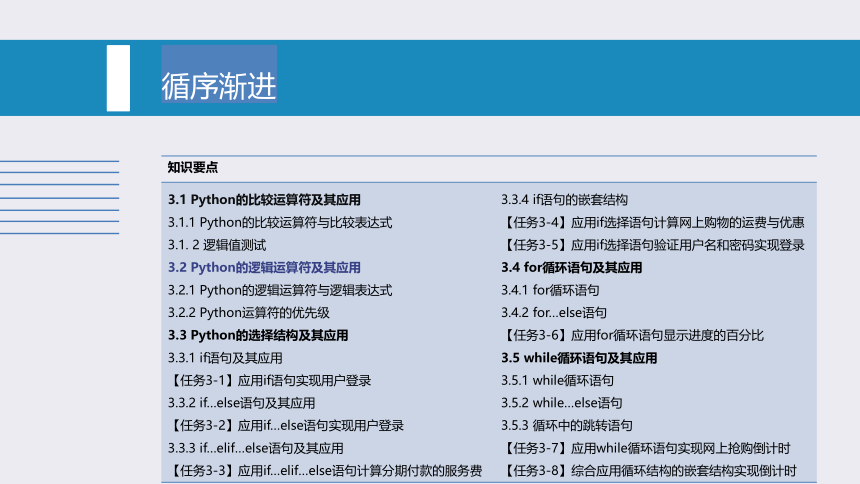Click 【任务3-1】应用if语句实现用户登录
The height and width of the screenshot is (484, 860).
(269, 380)
